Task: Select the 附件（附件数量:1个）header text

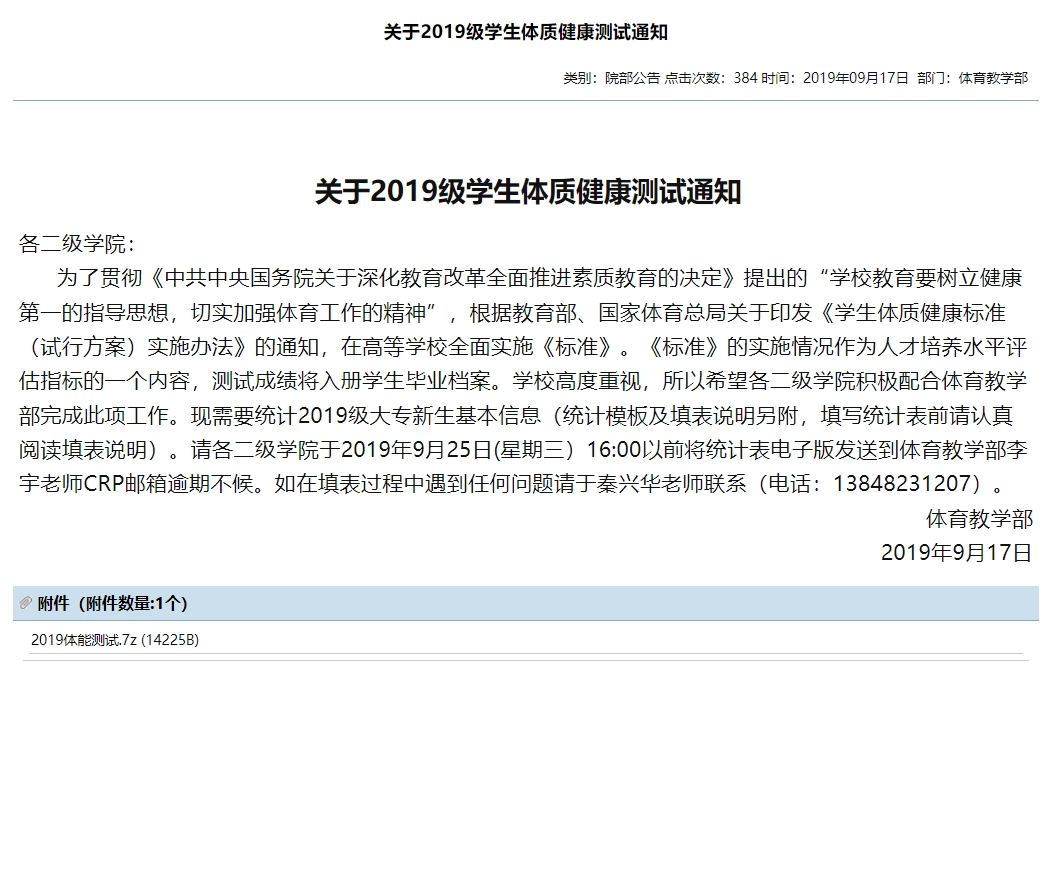Action: [112, 603]
